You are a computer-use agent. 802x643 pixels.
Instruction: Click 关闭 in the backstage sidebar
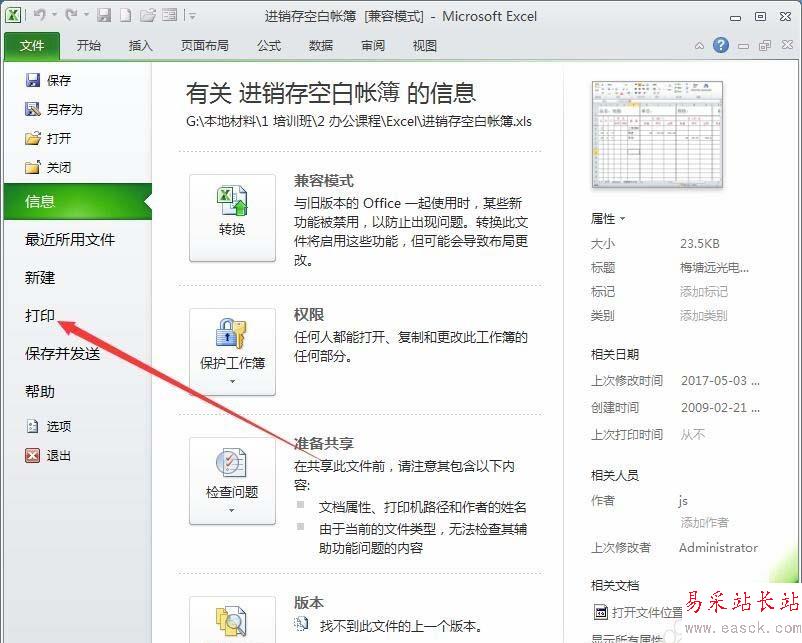click(x=49, y=167)
